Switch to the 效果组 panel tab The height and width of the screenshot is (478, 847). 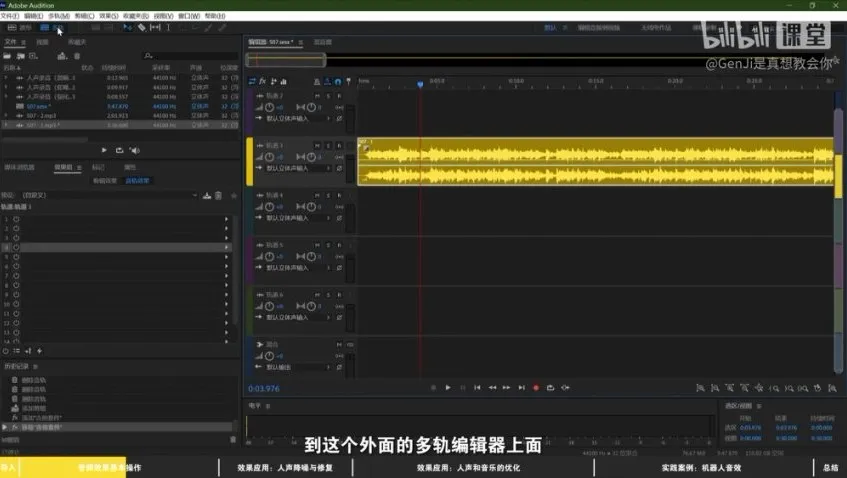(x=63, y=167)
